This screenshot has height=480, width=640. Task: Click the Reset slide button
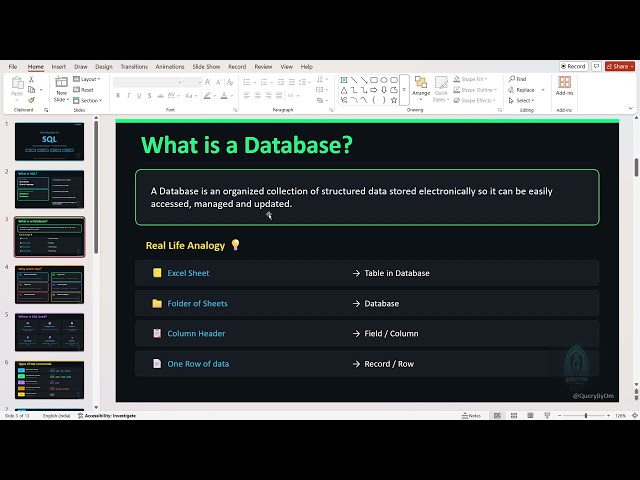point(83,90)
